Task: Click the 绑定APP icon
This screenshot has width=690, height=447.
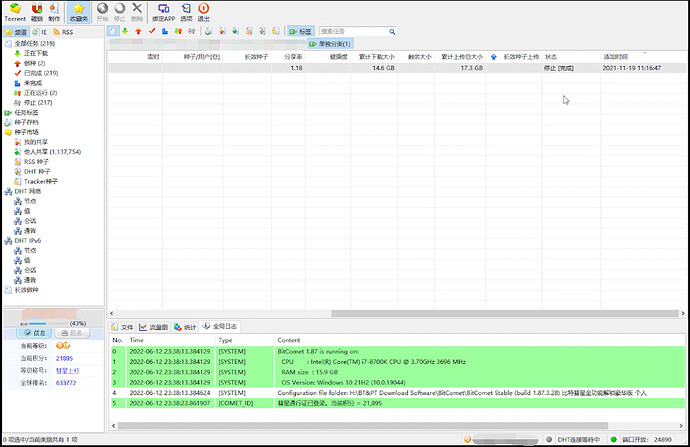Action: (163, 11)
